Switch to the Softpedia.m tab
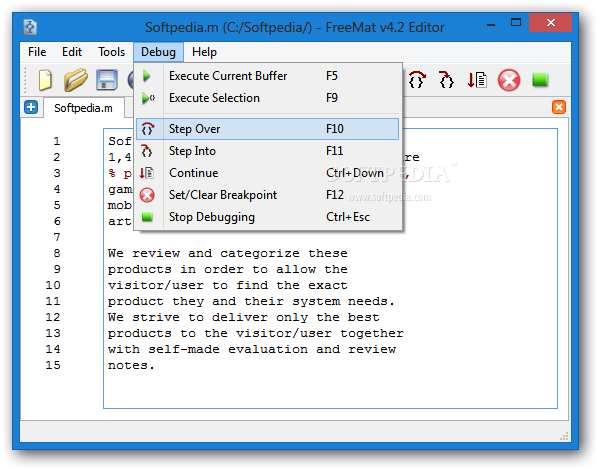This screenshot has width=599, height=470. 84,108
